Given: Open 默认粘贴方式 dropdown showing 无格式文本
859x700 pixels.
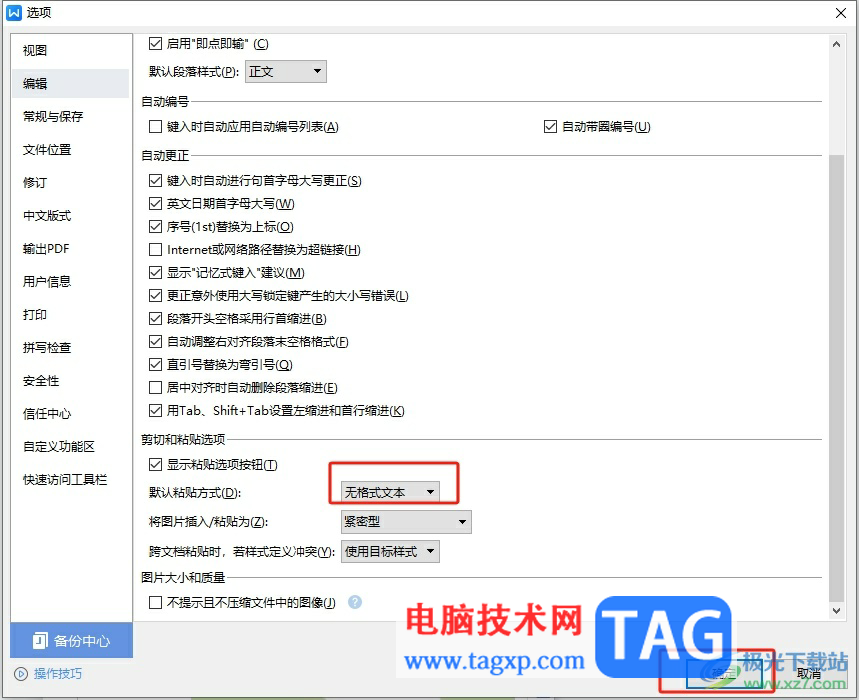Looking at the screenshot, I should 390,492.
